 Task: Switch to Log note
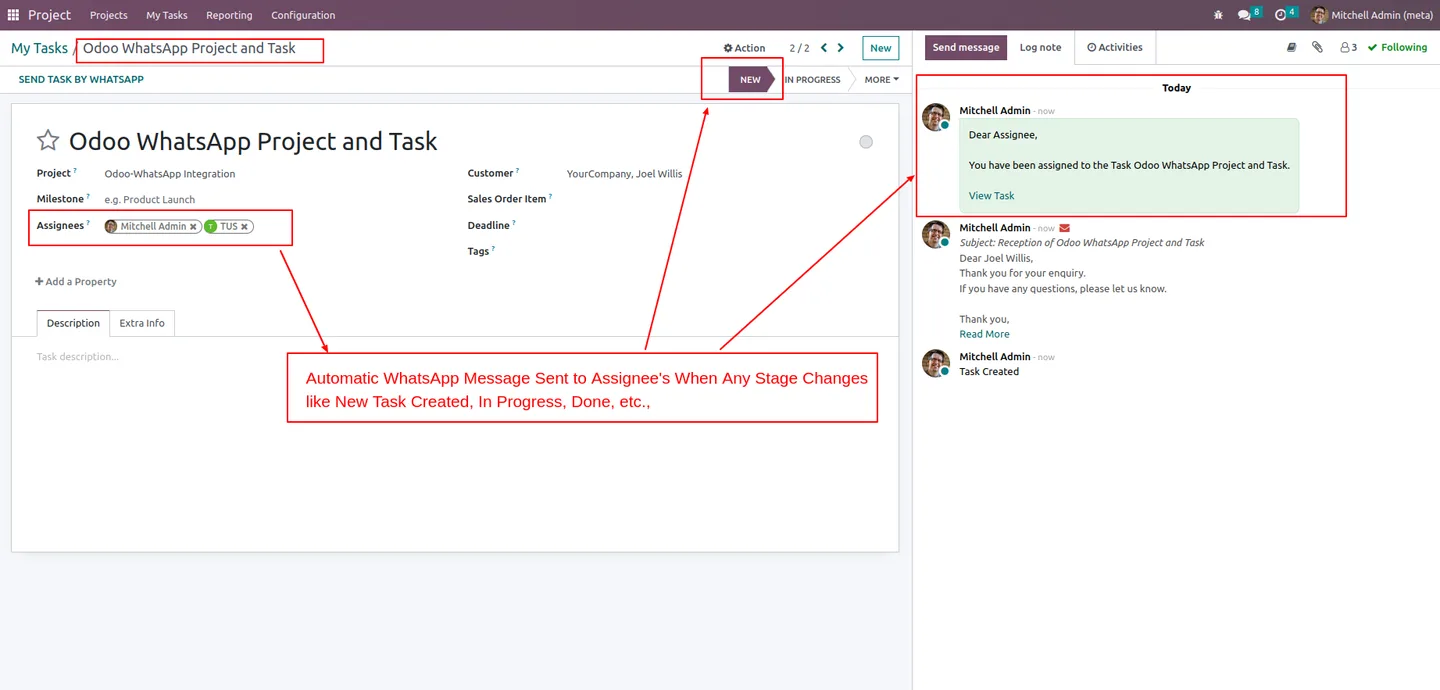coord(1040,47)
